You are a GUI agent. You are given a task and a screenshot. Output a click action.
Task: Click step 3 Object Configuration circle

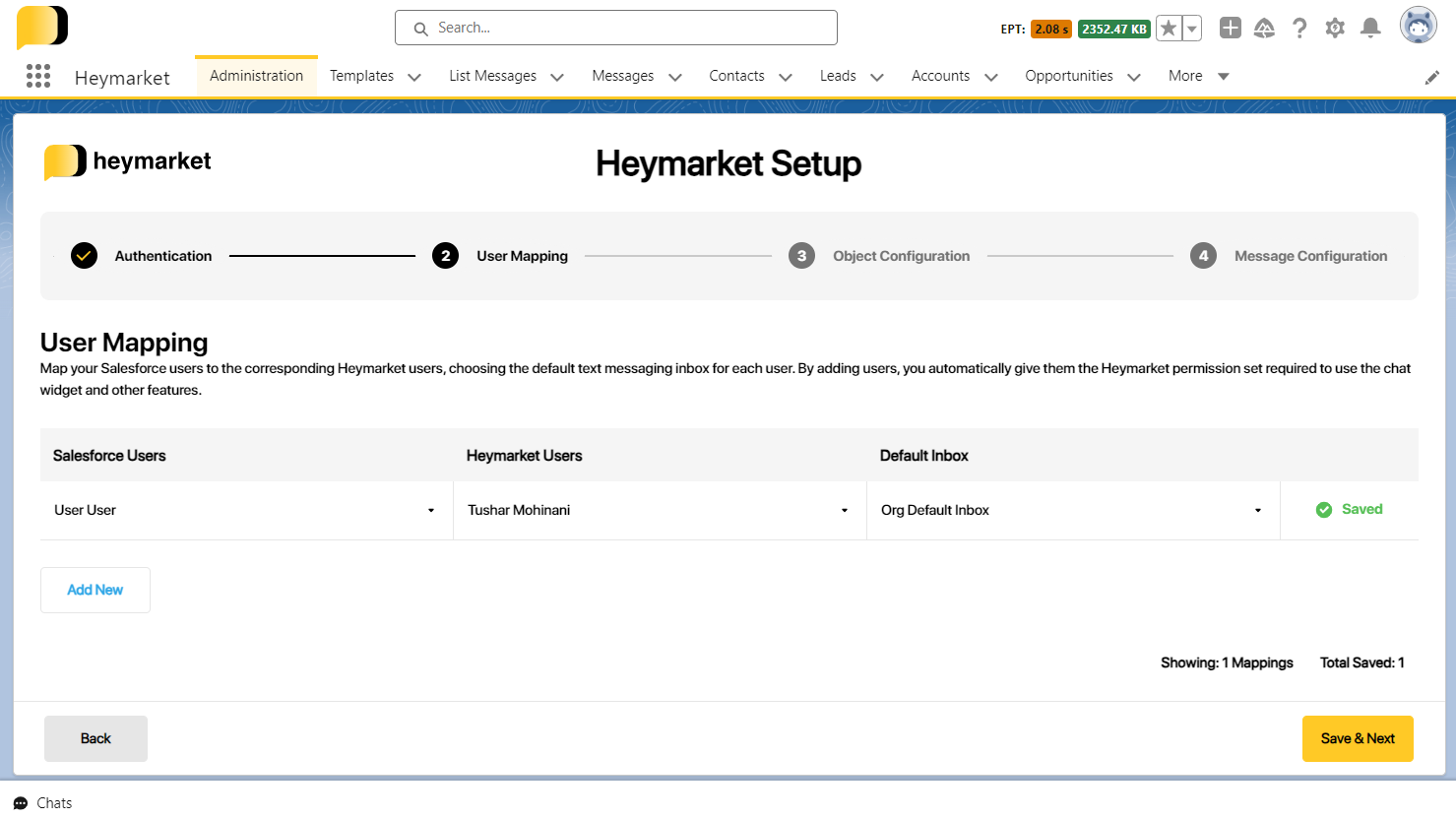click(802, 256)
